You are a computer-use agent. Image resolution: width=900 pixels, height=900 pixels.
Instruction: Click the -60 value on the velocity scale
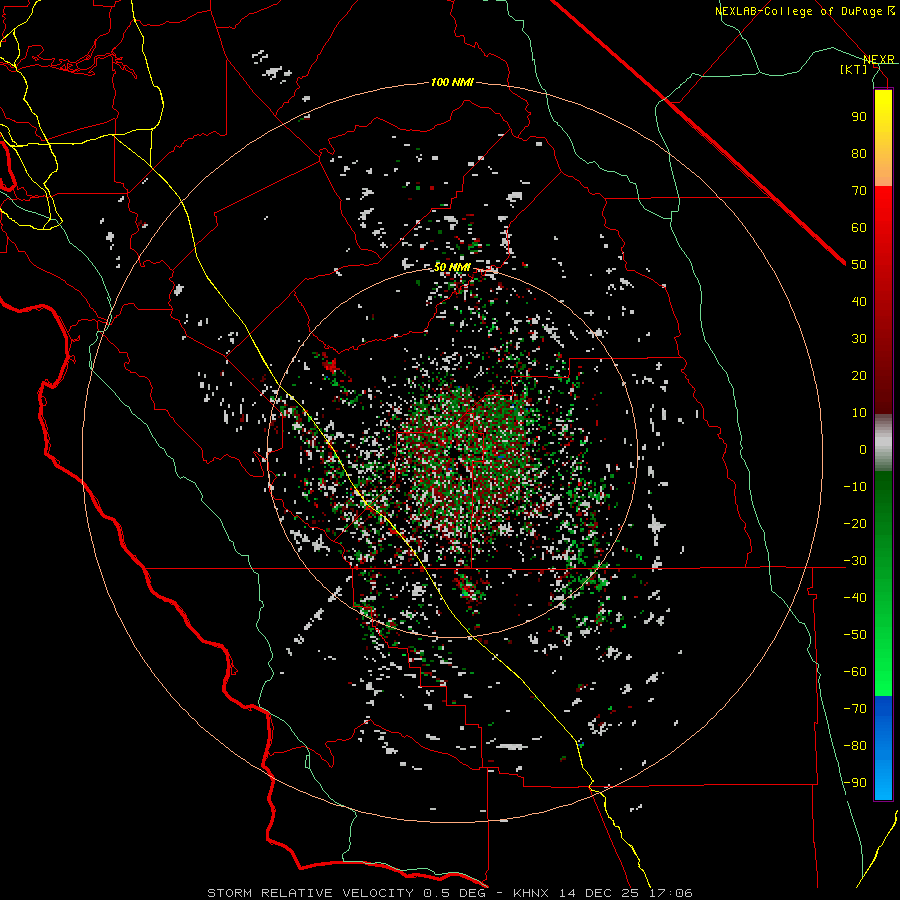pos(855,672)
